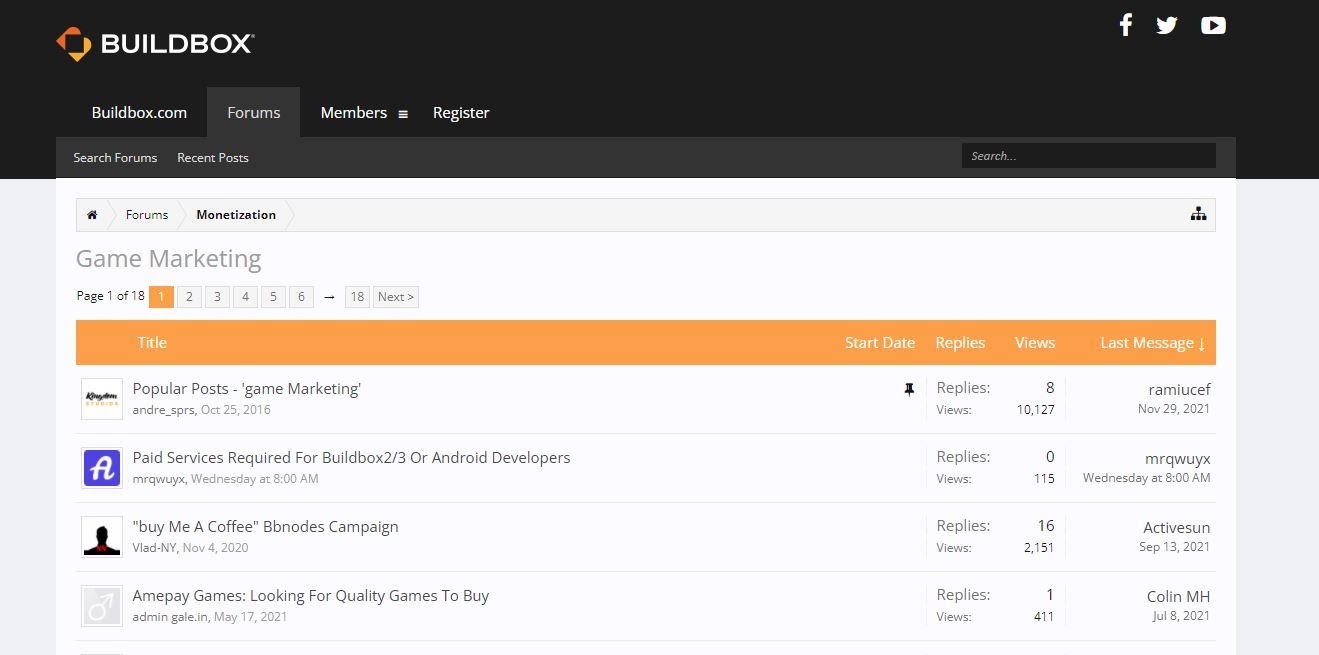Open thread author andre_sprs profile link

tap(163, 410)
